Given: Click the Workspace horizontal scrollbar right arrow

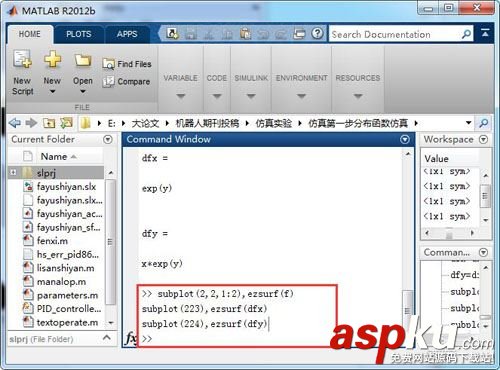Looking at the screenshot, I should [472, 232].
